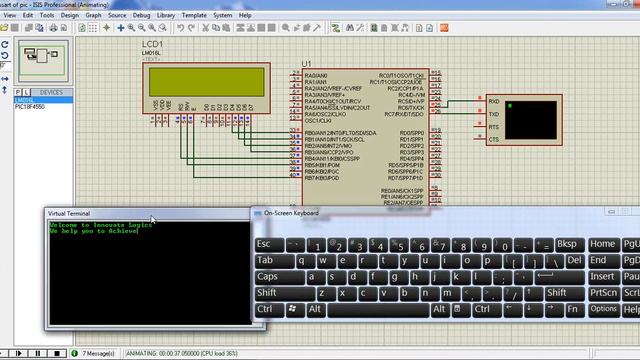Click the block move icon
The image size is (640, 360).
[251, 28]
